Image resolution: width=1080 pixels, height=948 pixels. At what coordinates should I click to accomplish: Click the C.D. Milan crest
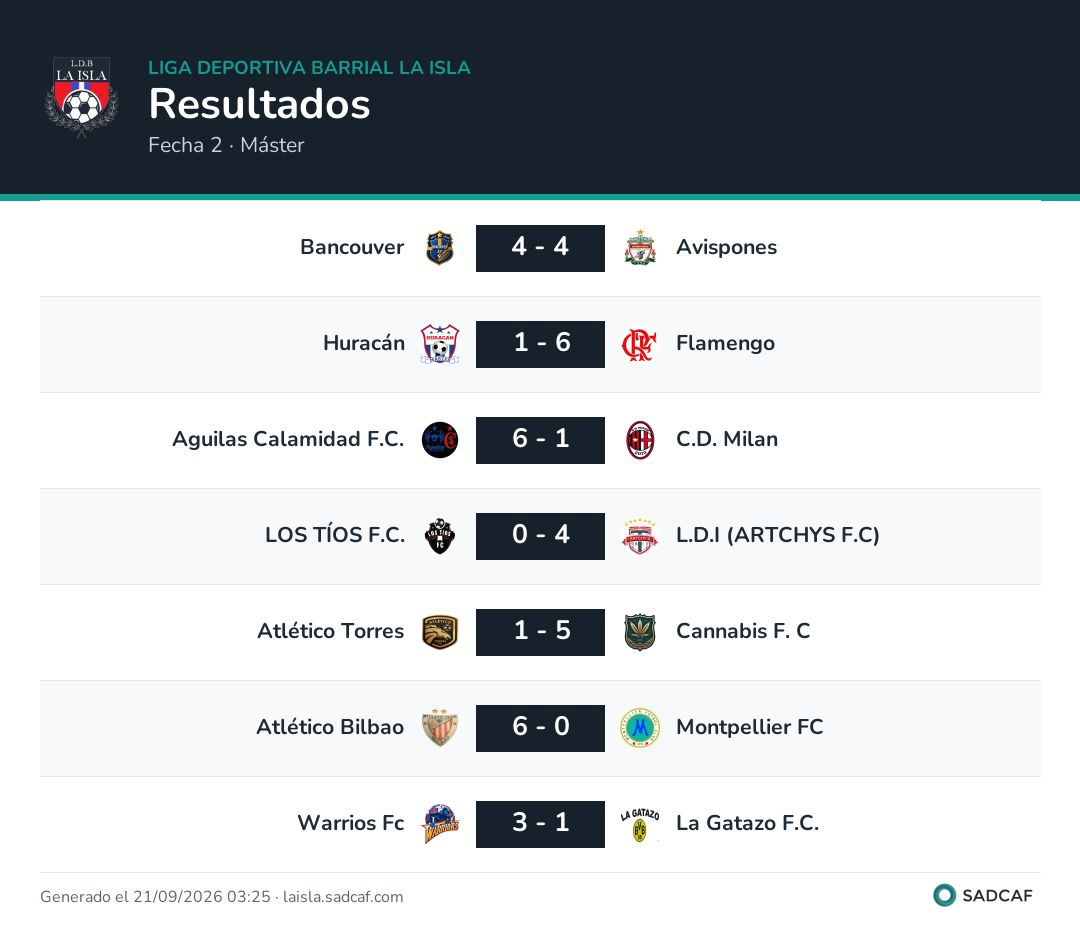[640, 440]
